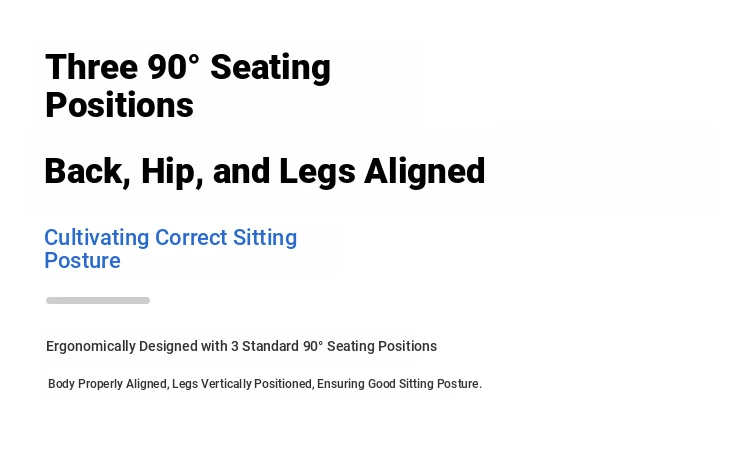Click the word "Cultivating" in the blue text
The width and height of the screenshot is (750, 468).
pos(97,238)
